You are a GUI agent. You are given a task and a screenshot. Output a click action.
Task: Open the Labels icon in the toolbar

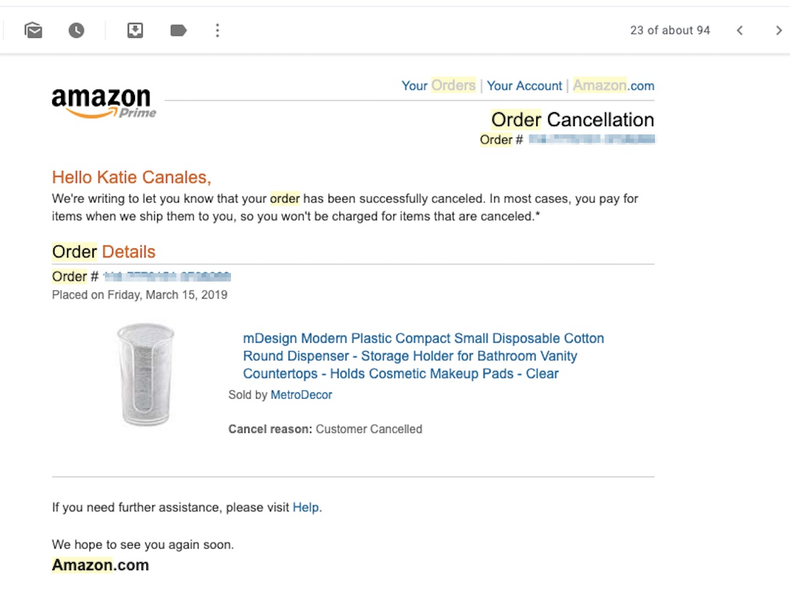[x=178, y=31]
